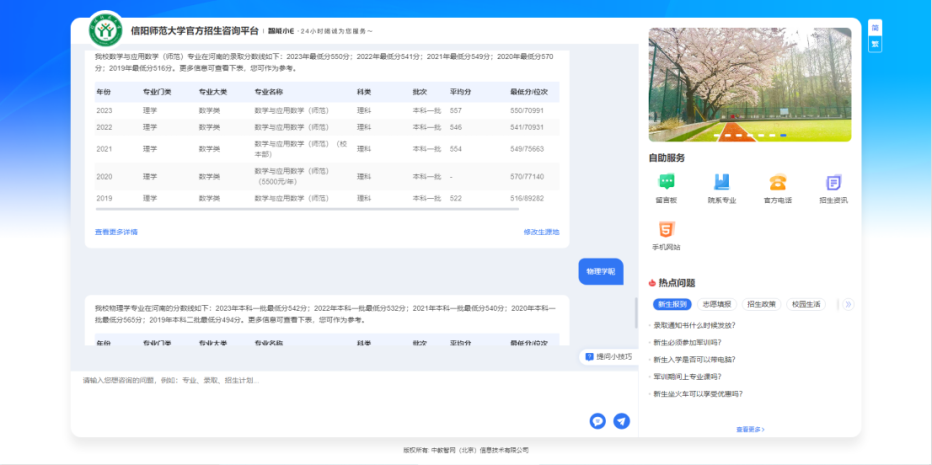Viewport: 932px width, 465px height.
Task: Open the question 新生必须参加军训吗?
Action: (688, 343)
